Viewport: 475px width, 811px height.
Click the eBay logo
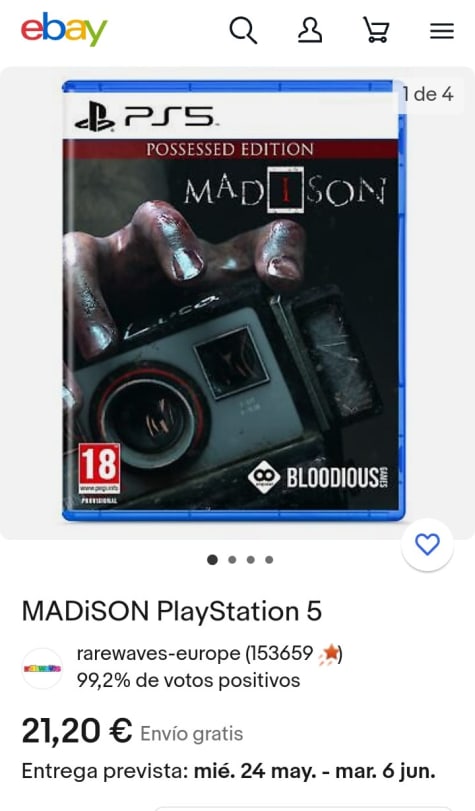pos(64,29)
